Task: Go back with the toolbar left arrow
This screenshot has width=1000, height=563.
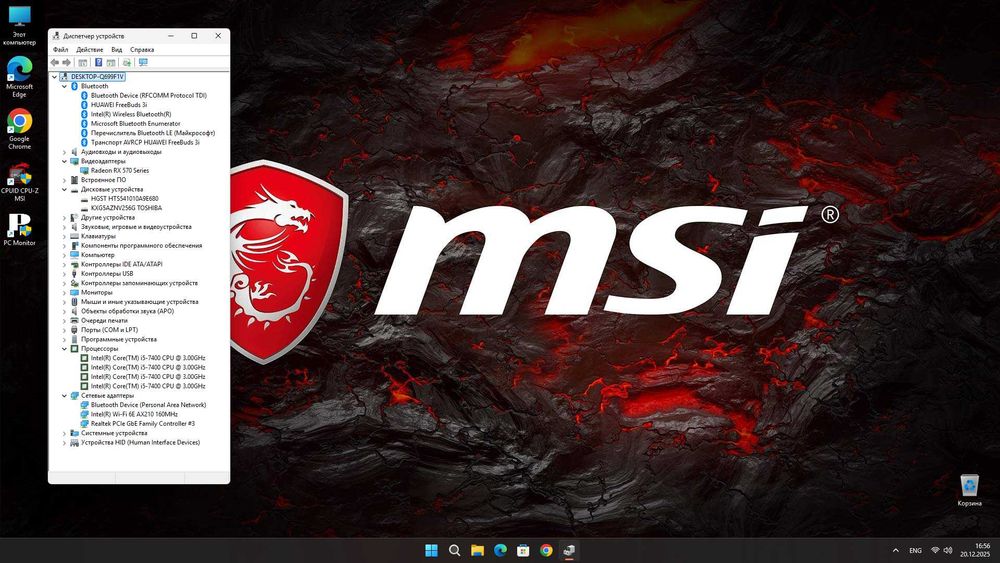Action: tap(55, 62)
